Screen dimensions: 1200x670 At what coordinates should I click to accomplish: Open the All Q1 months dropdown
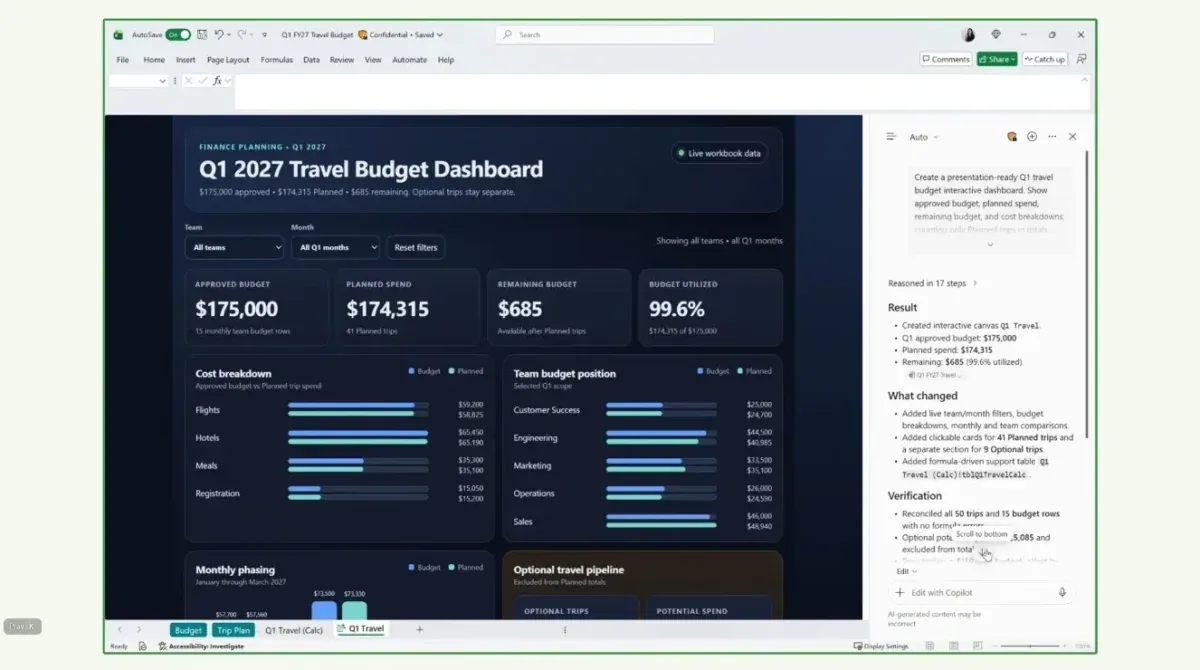tap(336, 247)
